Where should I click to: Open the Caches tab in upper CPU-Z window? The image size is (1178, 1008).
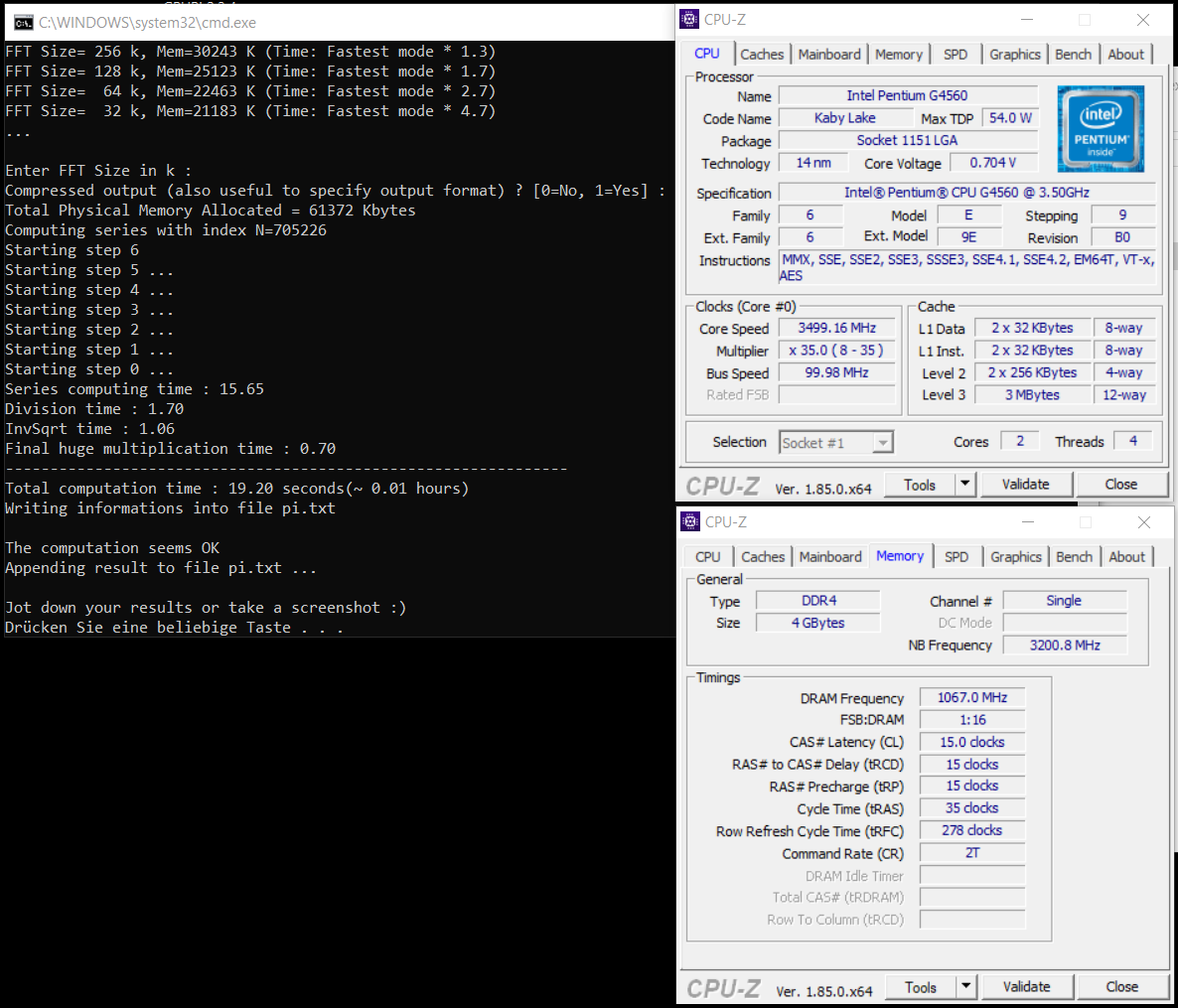[761, 54]
